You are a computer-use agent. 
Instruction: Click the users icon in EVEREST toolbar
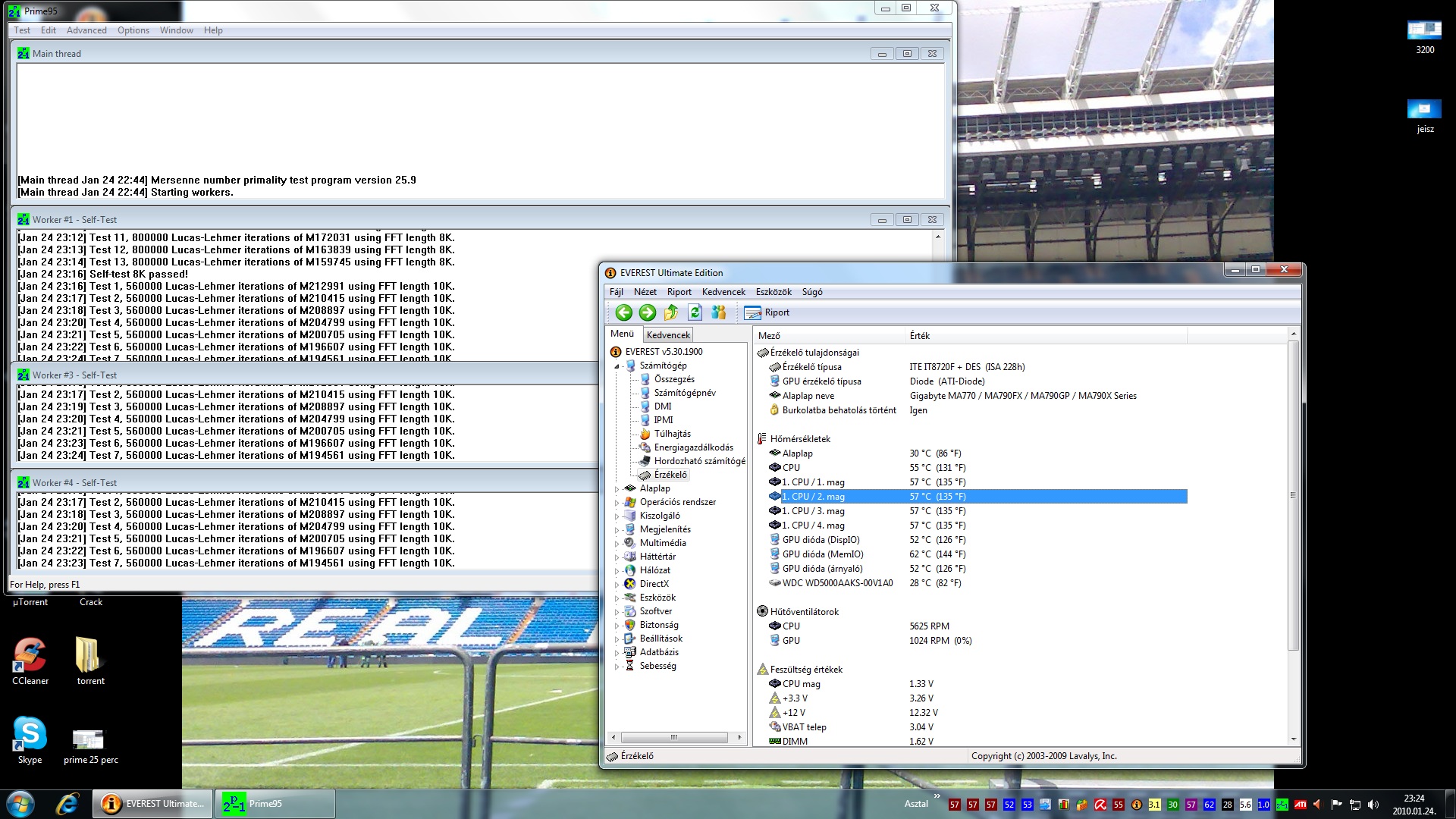(718, 312)
